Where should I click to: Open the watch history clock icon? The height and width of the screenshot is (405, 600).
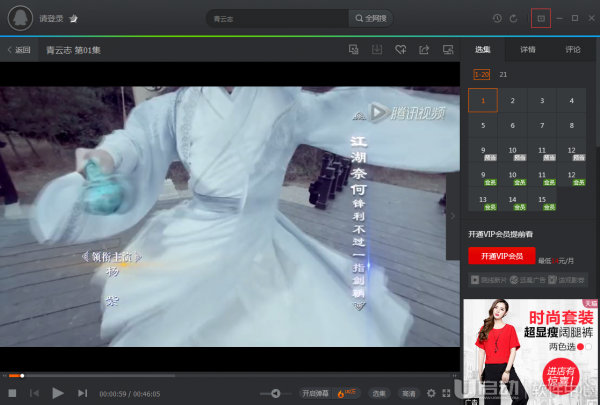pos(497,18)
